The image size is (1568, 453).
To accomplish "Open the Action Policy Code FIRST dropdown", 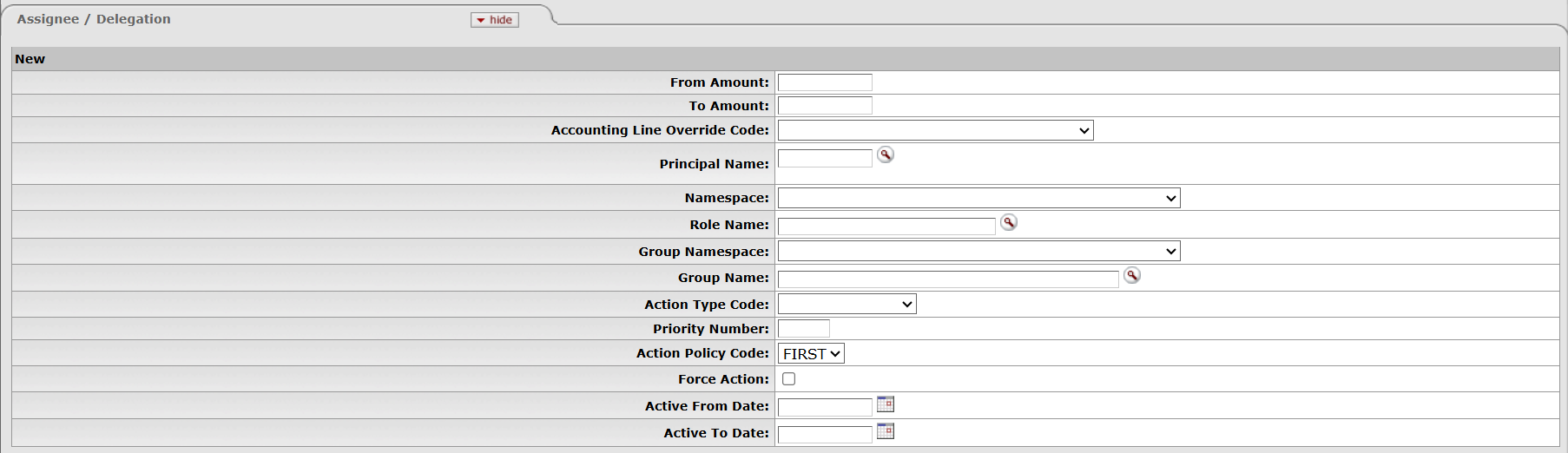I will click(811, 353).
